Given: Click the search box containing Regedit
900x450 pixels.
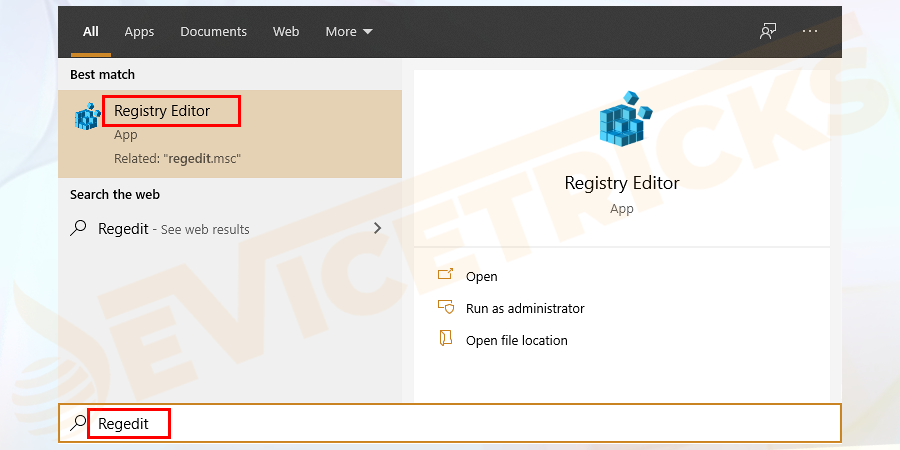Looking at the screenshot, I should point(450,424).
